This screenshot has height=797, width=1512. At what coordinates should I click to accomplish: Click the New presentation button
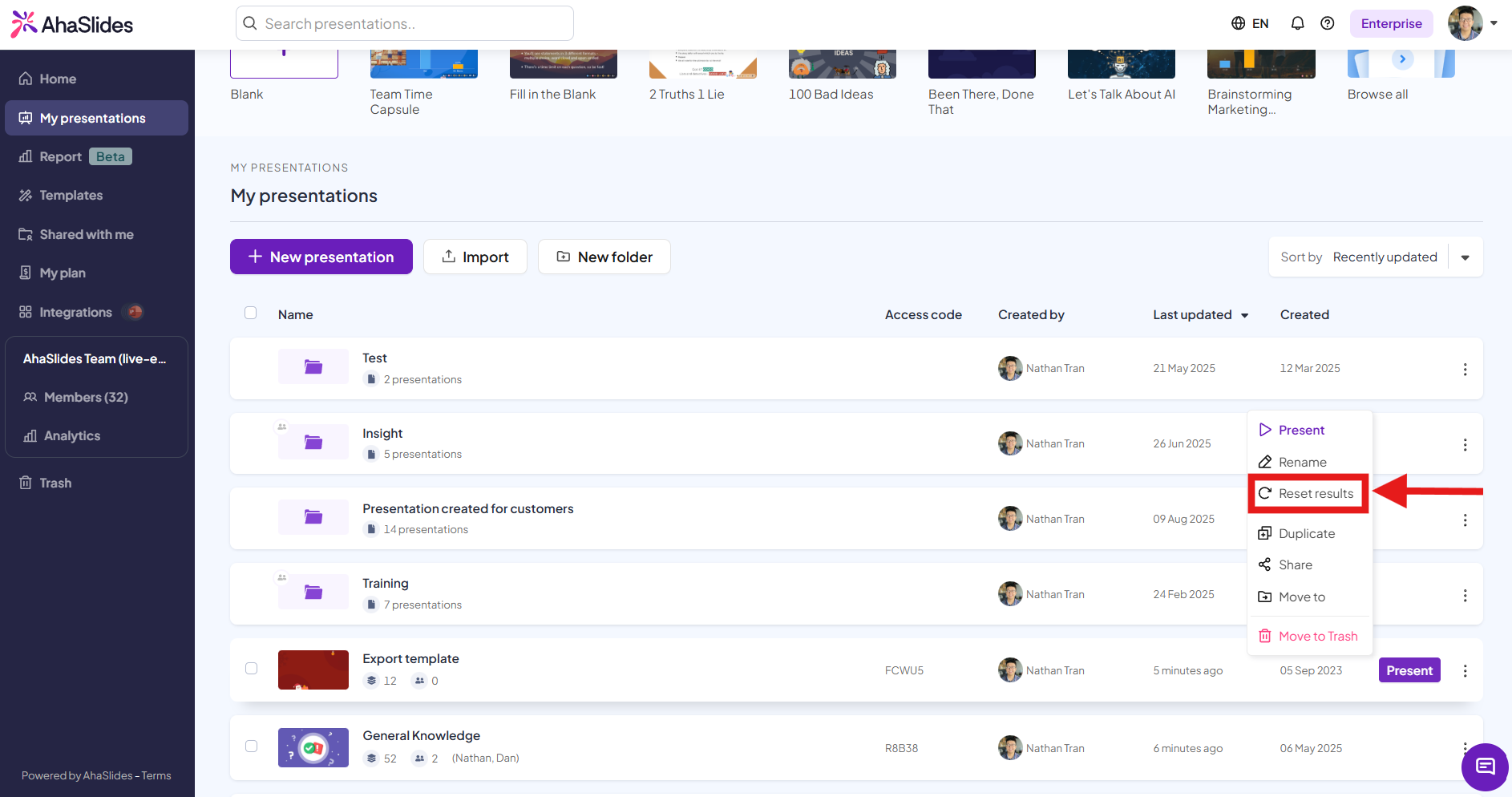click(321, 257)
